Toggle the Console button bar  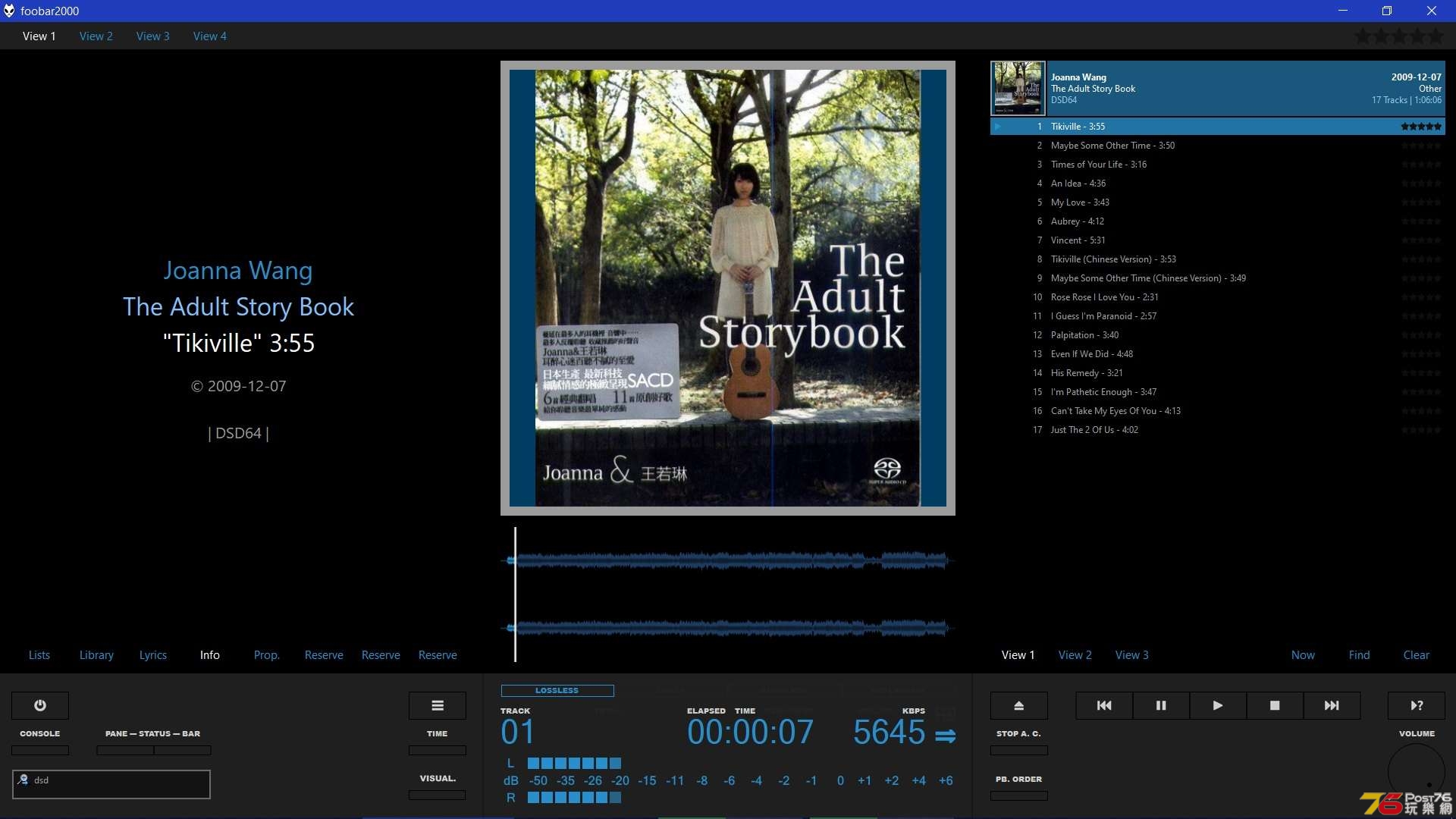point(40,750)
